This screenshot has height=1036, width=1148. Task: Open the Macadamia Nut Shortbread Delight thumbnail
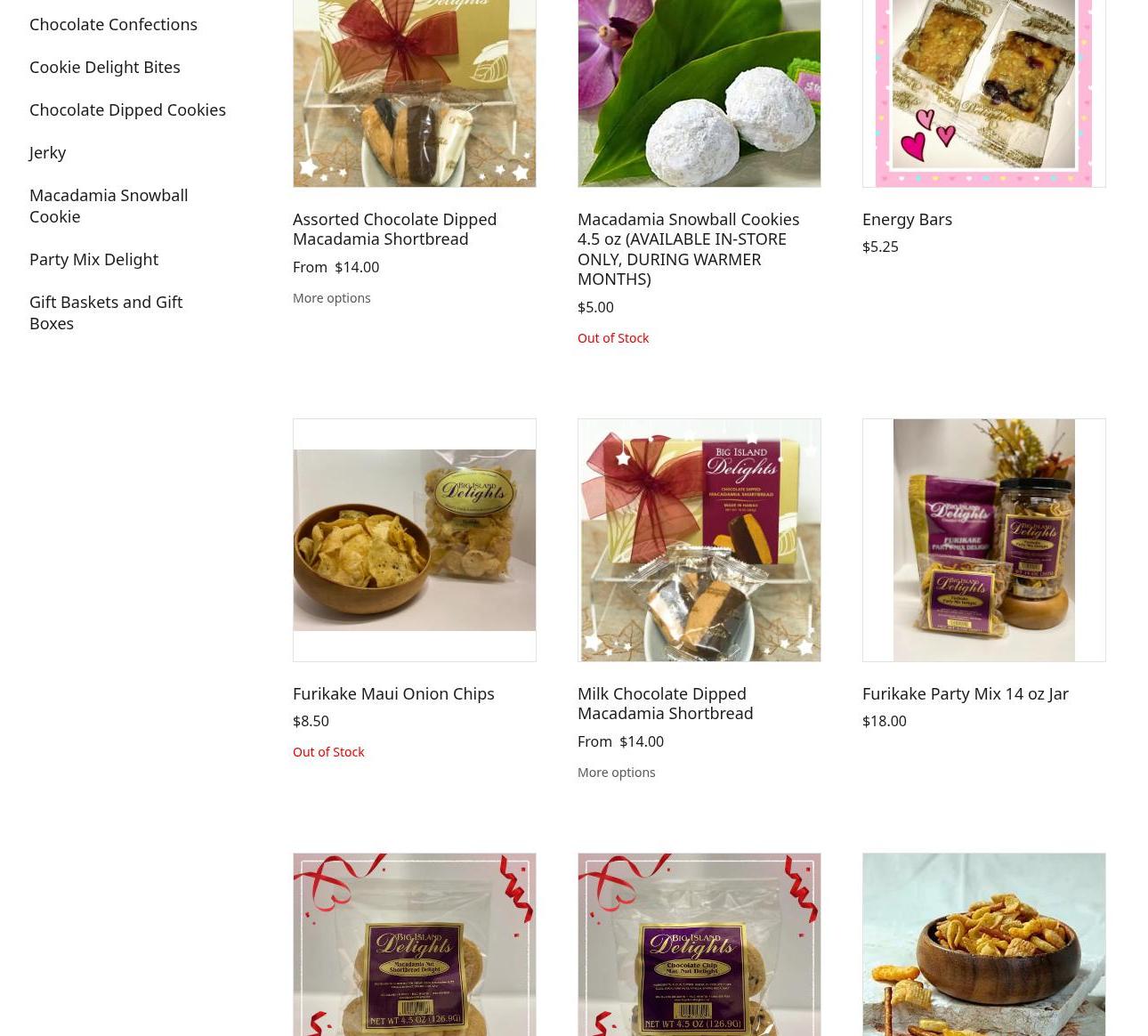pos(414,944)
